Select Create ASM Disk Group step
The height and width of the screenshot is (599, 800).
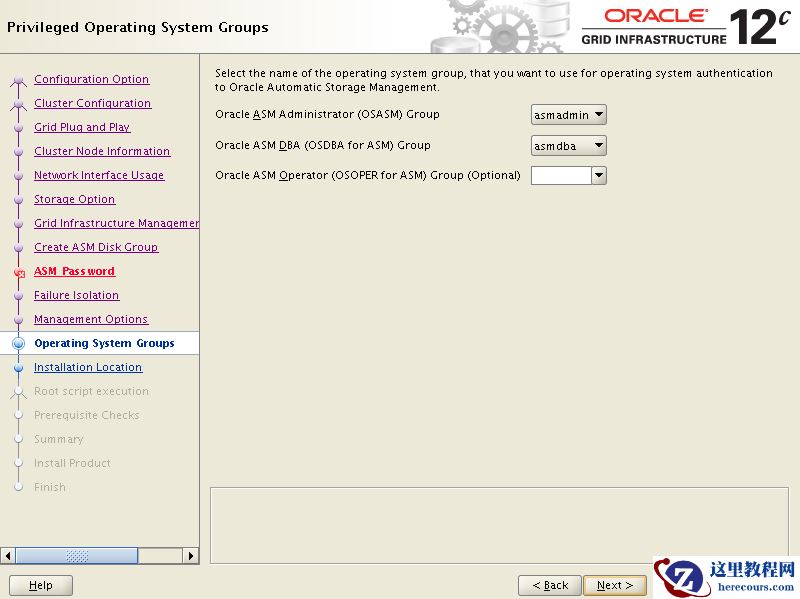pyautogui.click(x=96, y=247)
